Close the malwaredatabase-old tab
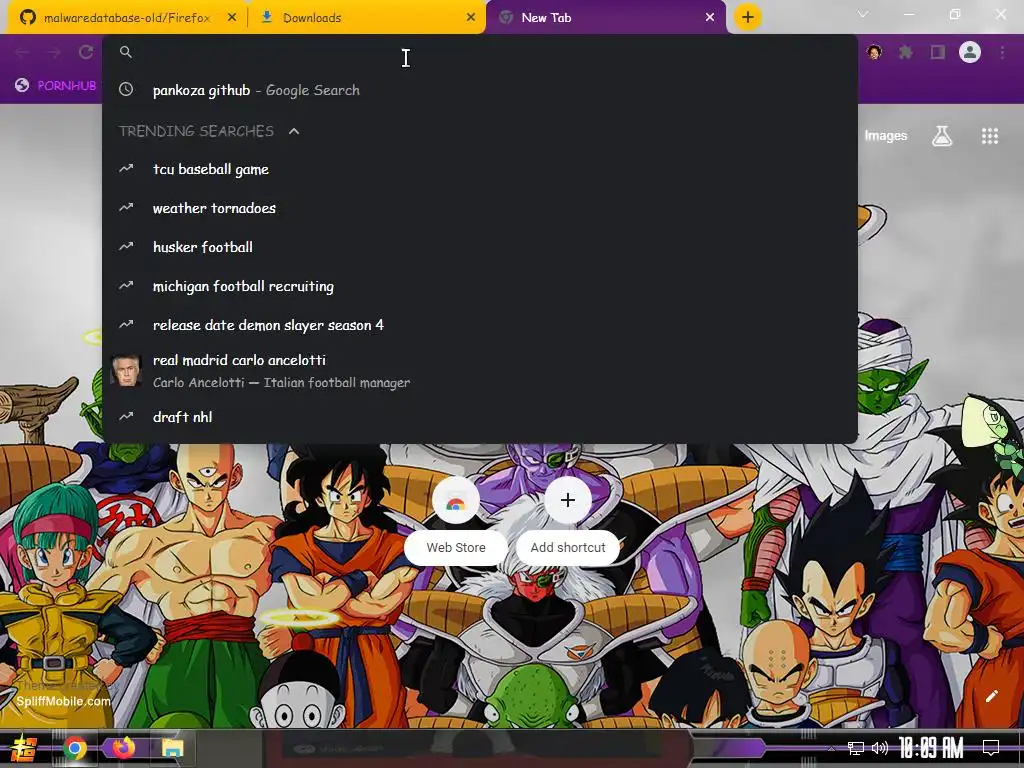This screenshot has width=1024, height=768. click(232, 18)
